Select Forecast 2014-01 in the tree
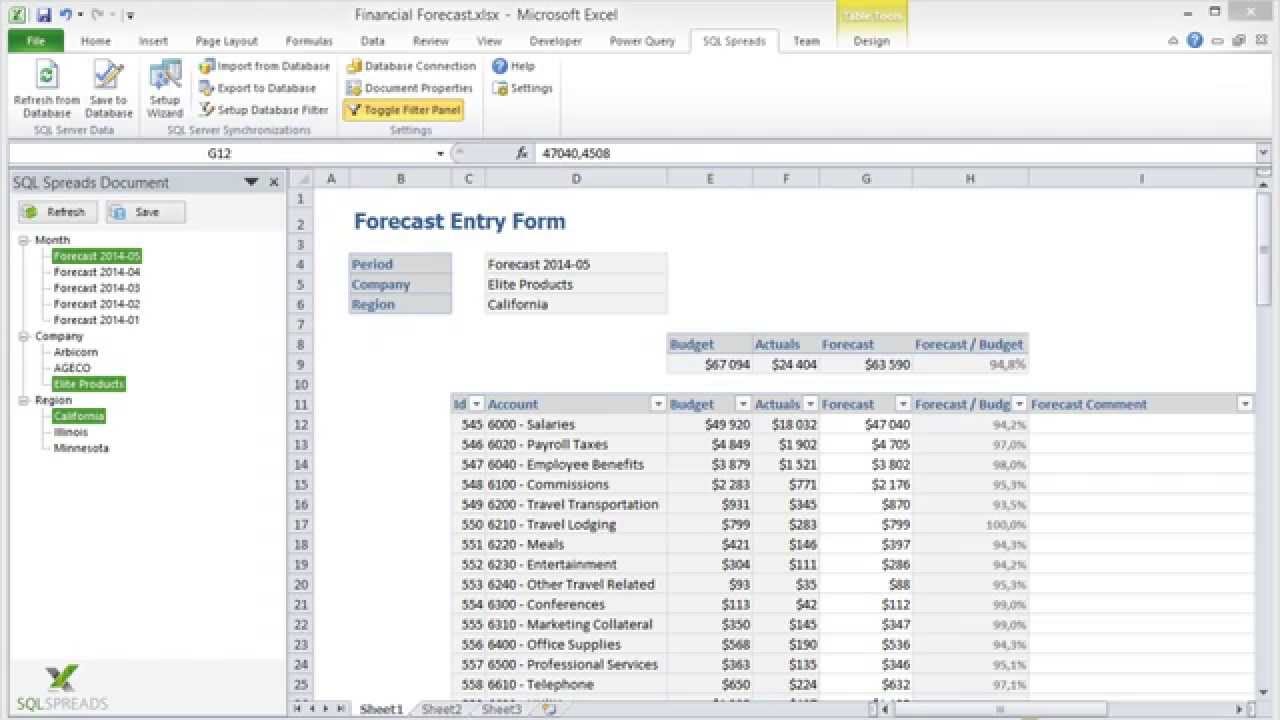 point(97,320)
